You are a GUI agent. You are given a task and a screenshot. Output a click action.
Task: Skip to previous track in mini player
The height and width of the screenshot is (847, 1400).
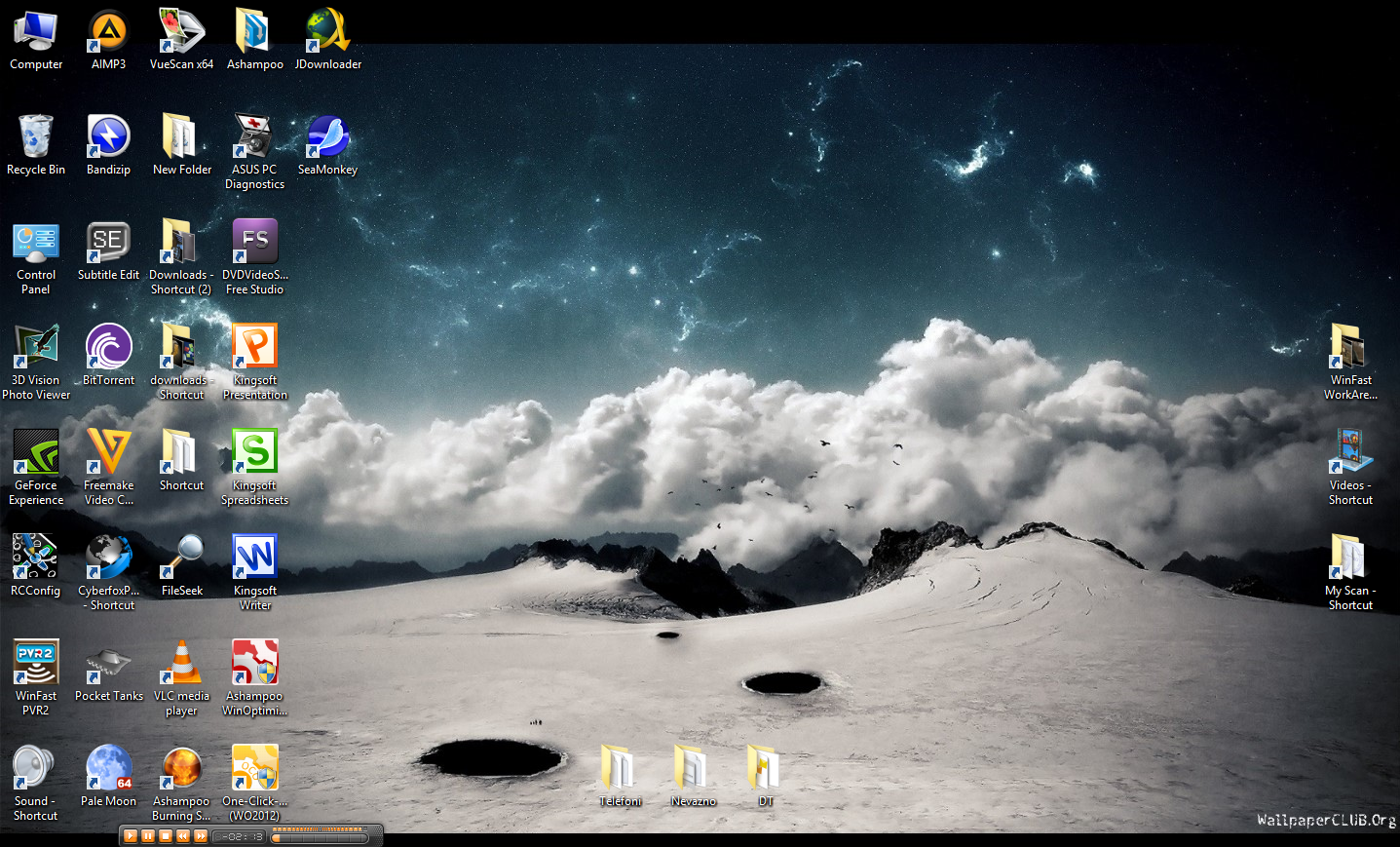[183, 836]
